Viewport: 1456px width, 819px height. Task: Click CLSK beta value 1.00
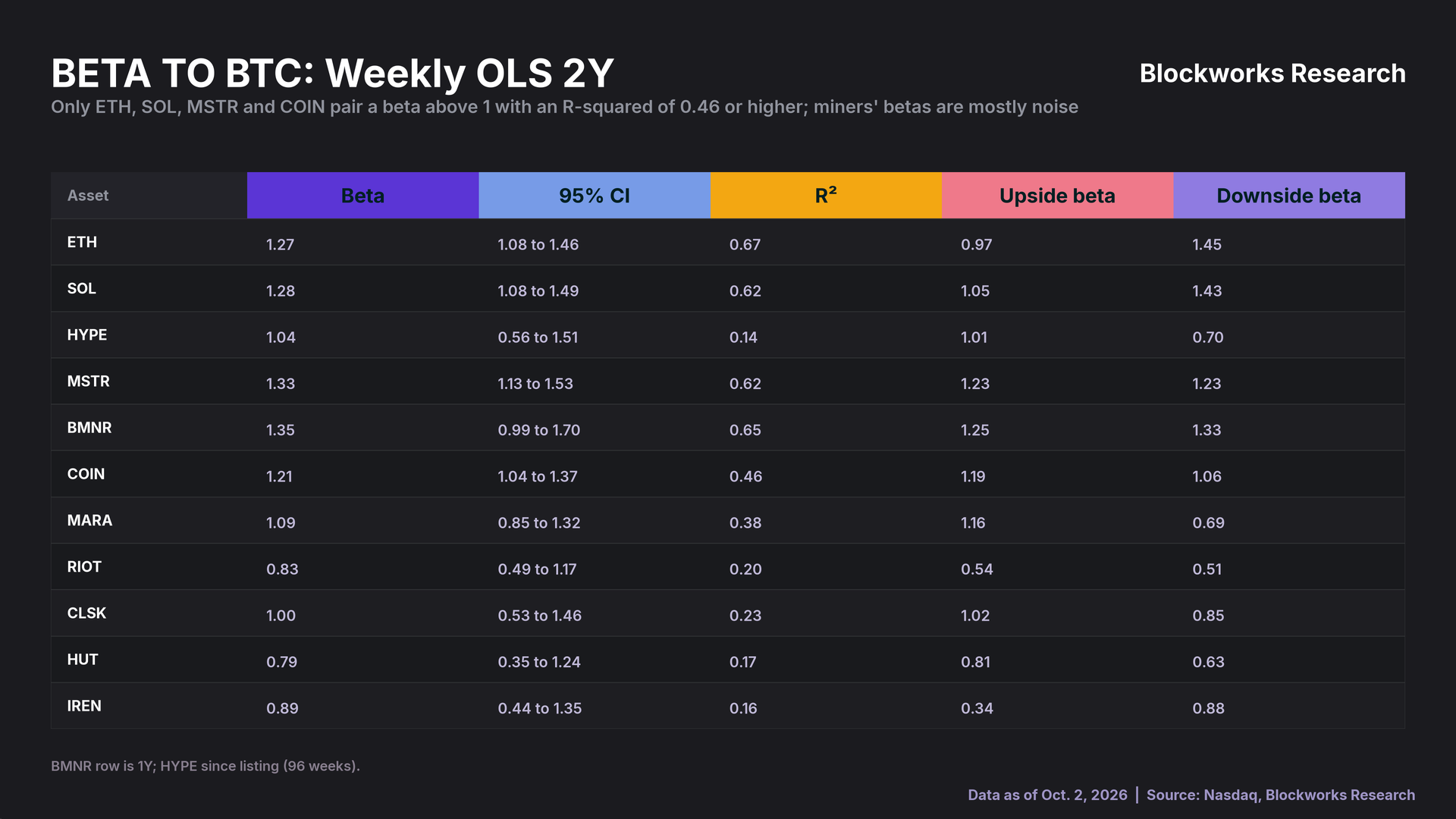(281, 615)
